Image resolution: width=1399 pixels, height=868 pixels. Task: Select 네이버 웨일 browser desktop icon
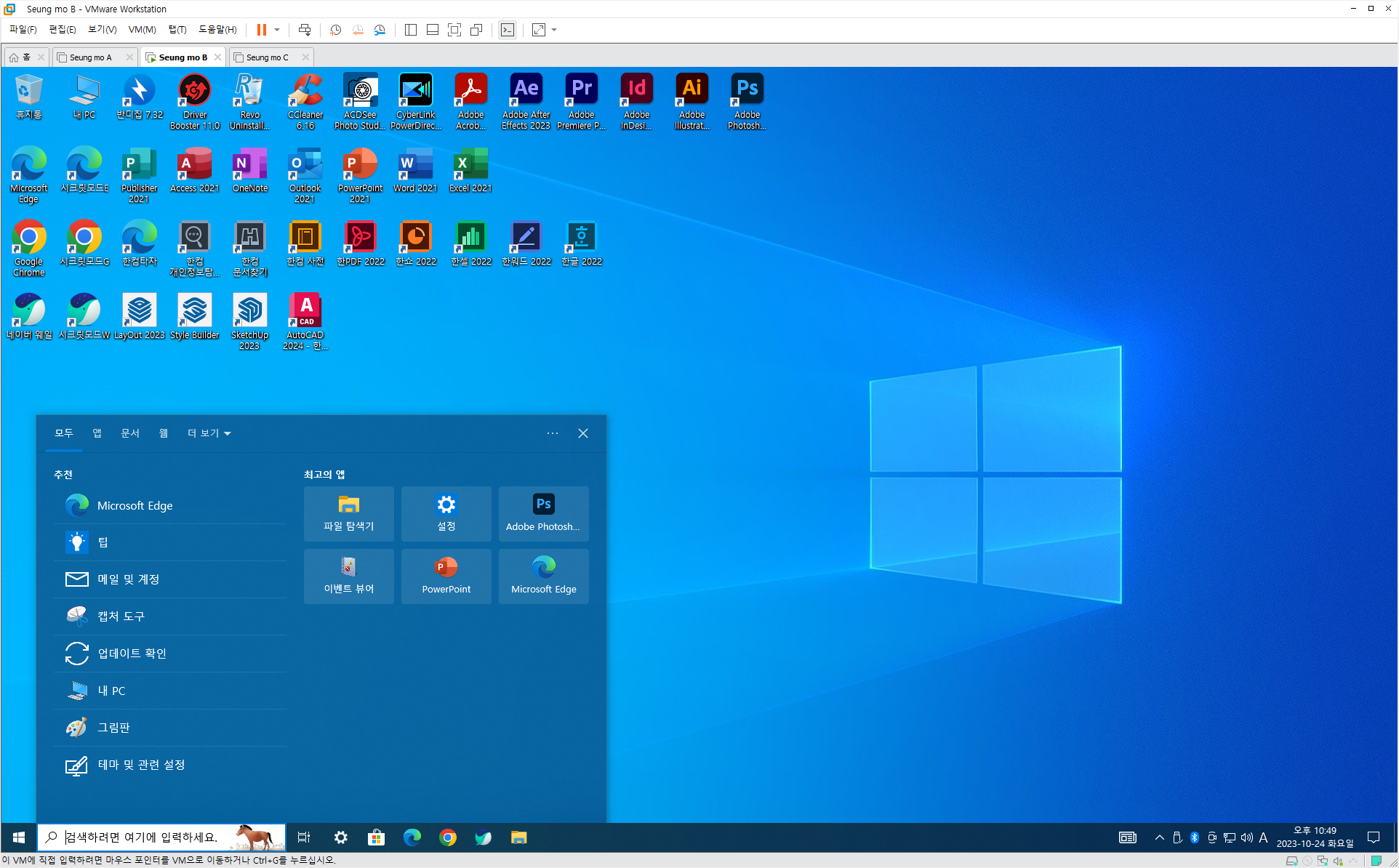[x=28, y=316]
